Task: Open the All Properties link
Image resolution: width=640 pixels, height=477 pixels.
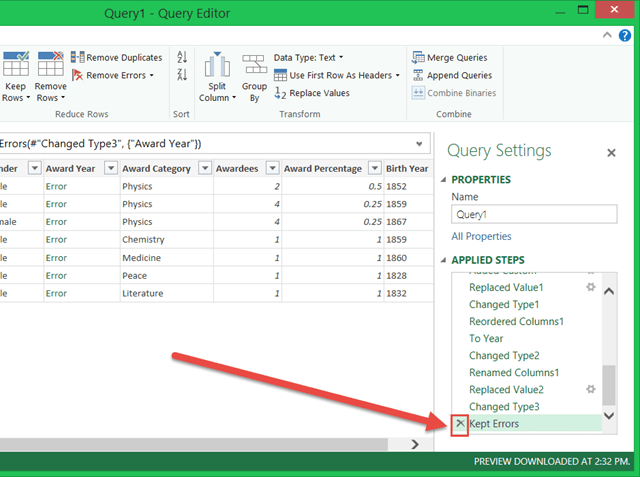Action: tap(481, 236)
